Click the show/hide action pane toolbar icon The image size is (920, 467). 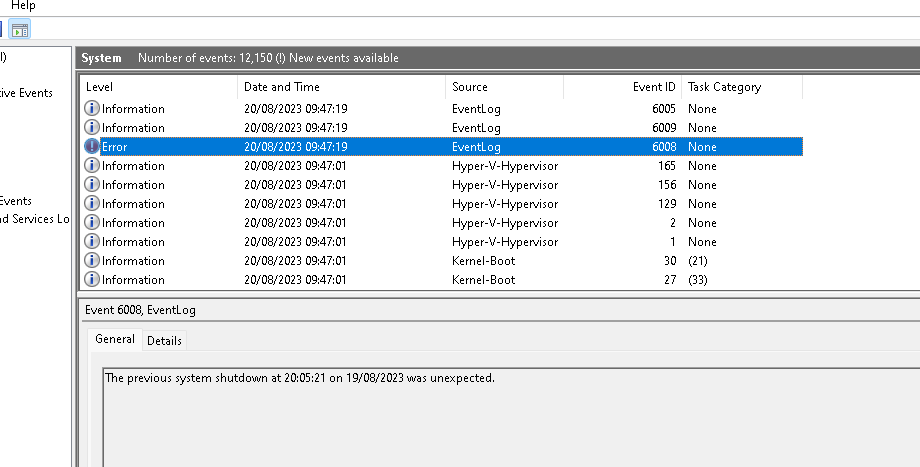pos(20,30)
